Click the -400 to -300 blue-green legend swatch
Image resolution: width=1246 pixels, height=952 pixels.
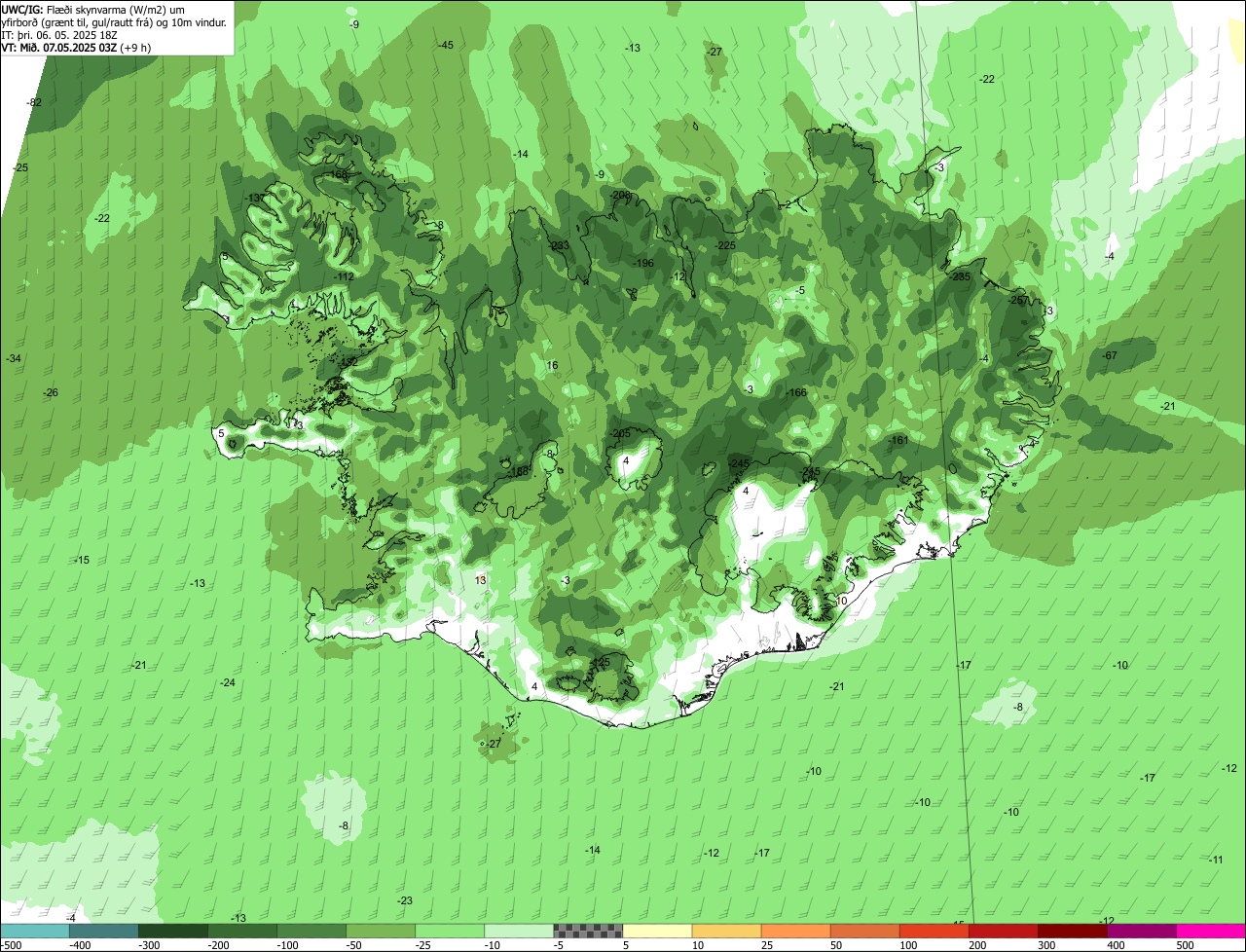coord(103,931)
